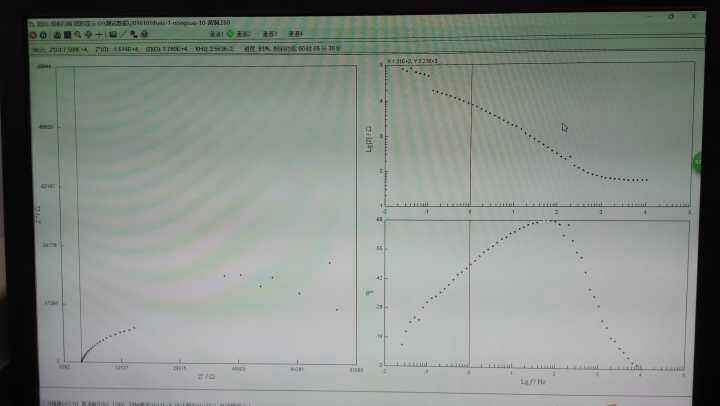Image resolution: width=720 pixels, height=406 pixels.
Task: Restore down the application window
Action: pos(671,17)
